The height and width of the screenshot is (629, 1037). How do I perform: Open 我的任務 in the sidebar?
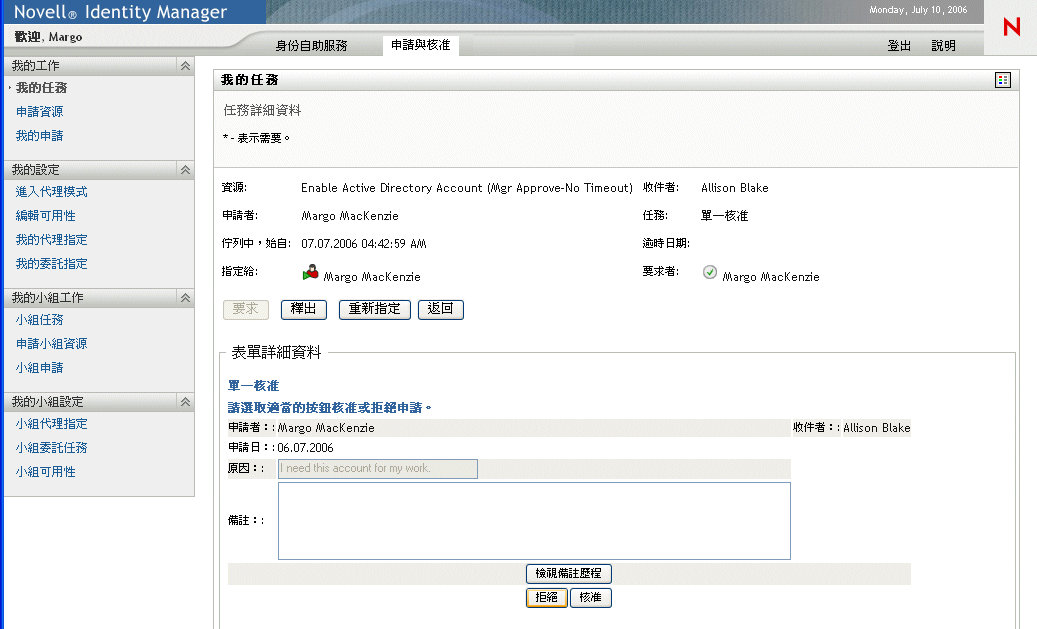(42, 87)
